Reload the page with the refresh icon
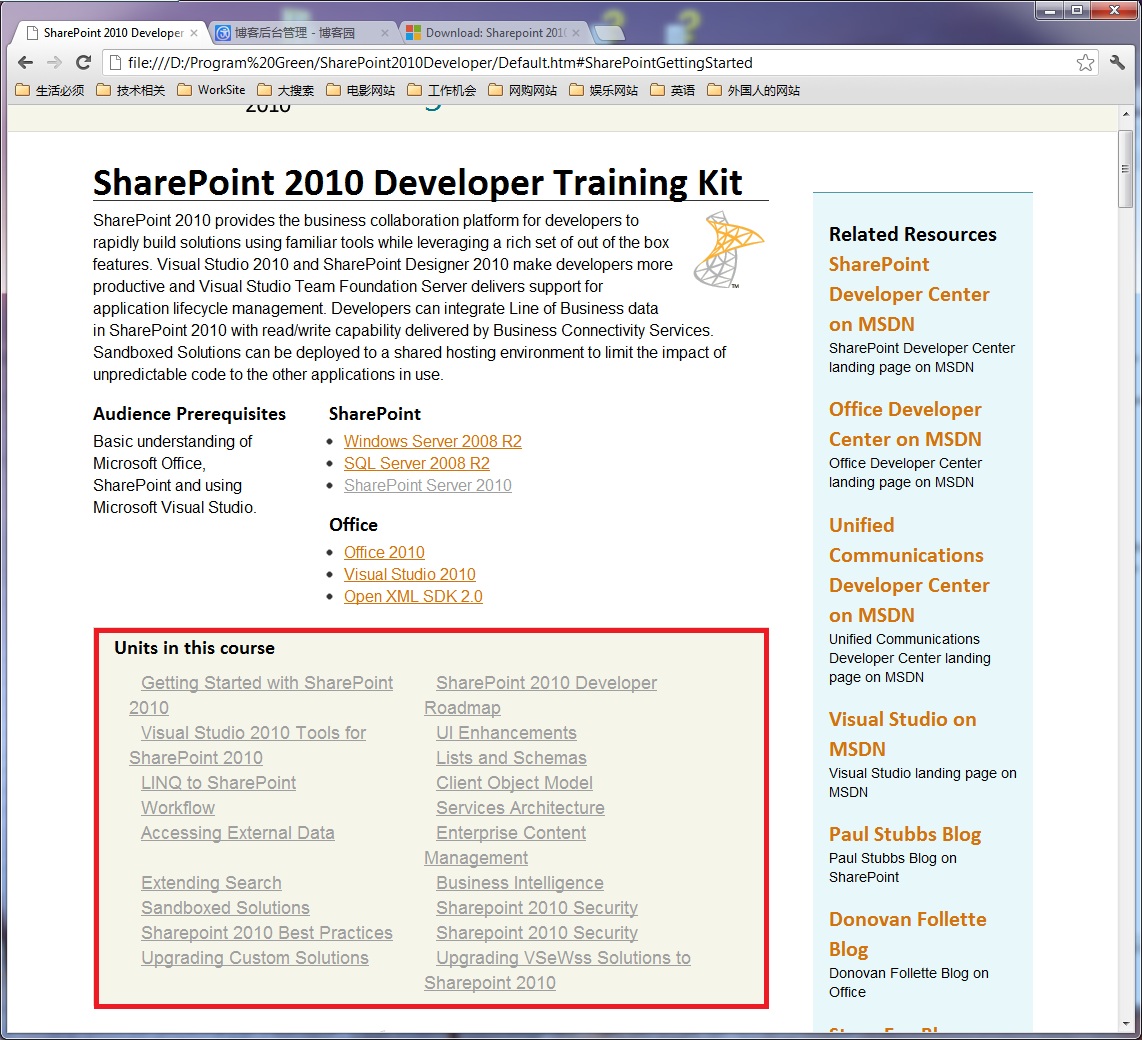The height and width of the screenshot is (1040, 1142). point(83,63)
